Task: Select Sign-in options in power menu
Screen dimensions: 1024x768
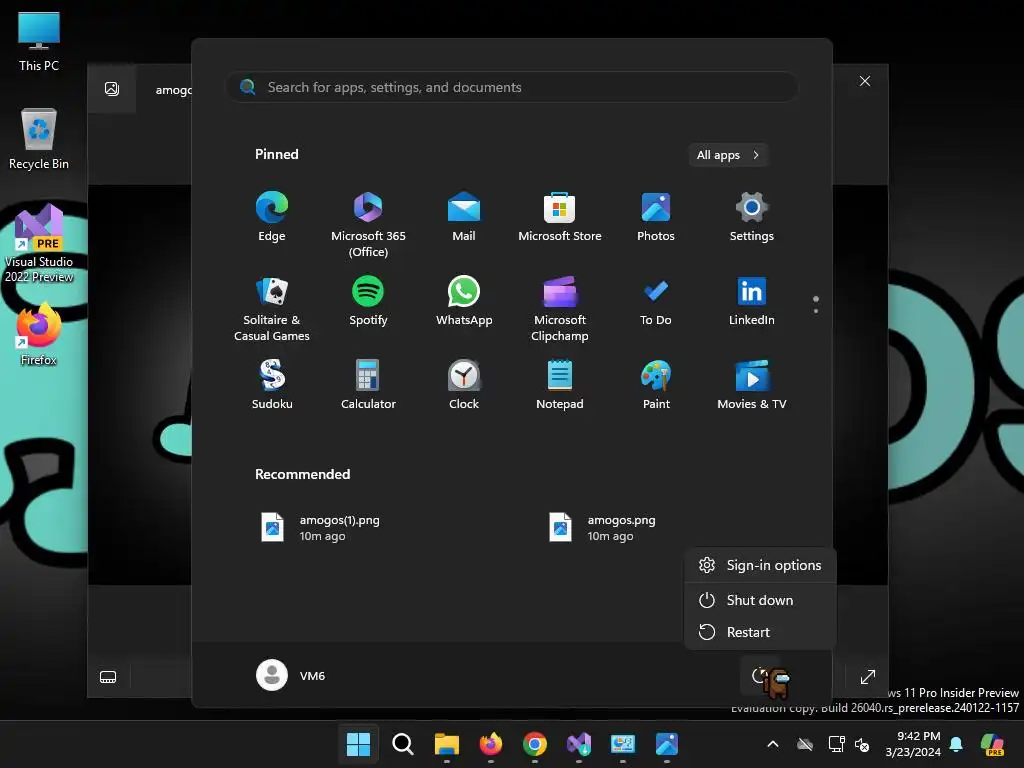Action: tap(760, 565)
